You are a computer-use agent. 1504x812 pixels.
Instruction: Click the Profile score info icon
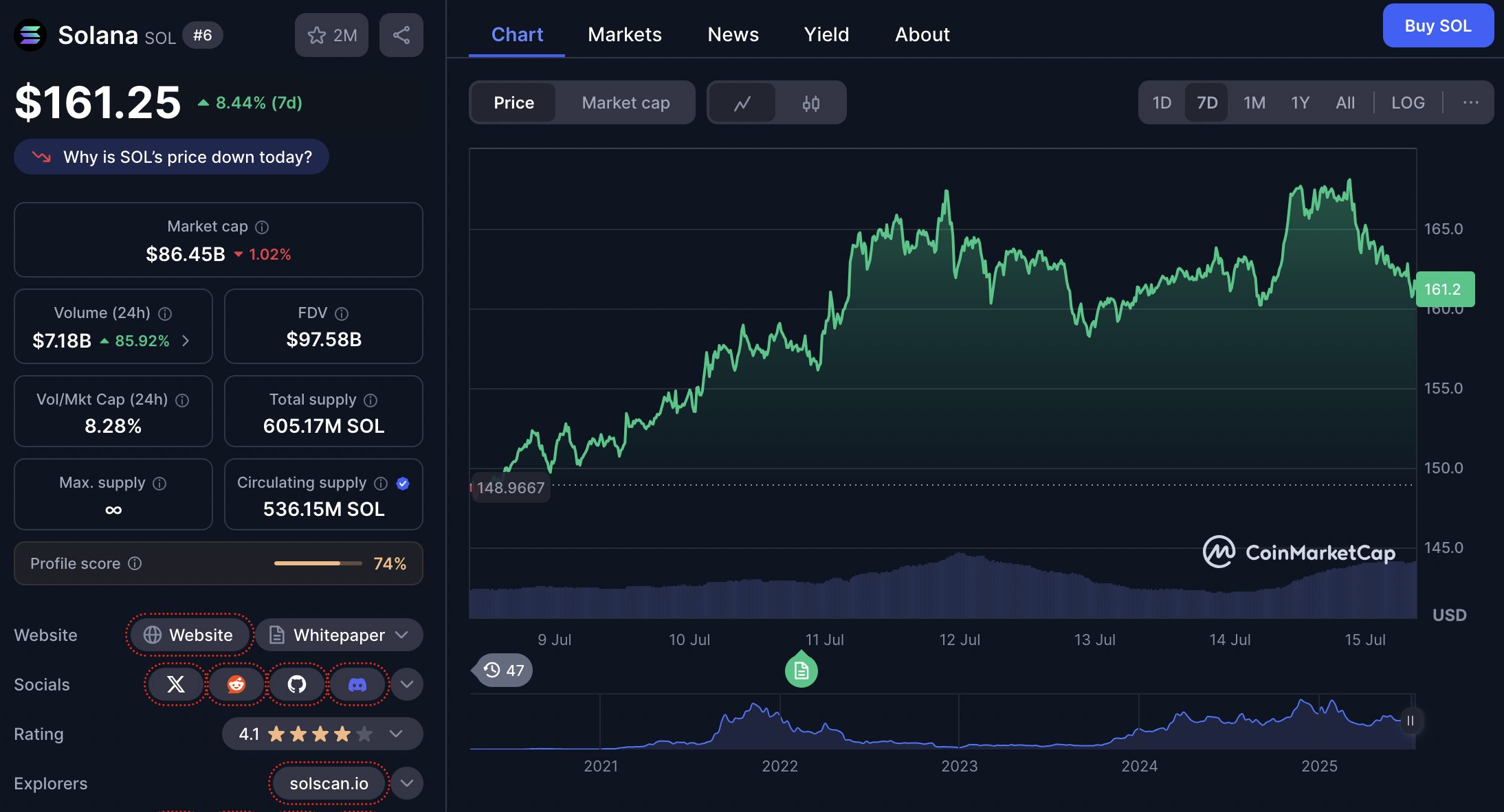(x=135, y=563)
